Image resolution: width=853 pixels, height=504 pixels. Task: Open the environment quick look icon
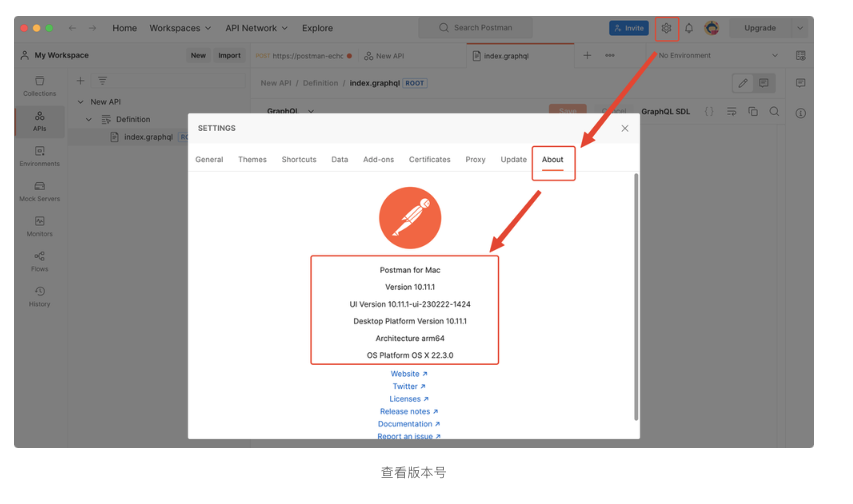click(x=800, y=56)
